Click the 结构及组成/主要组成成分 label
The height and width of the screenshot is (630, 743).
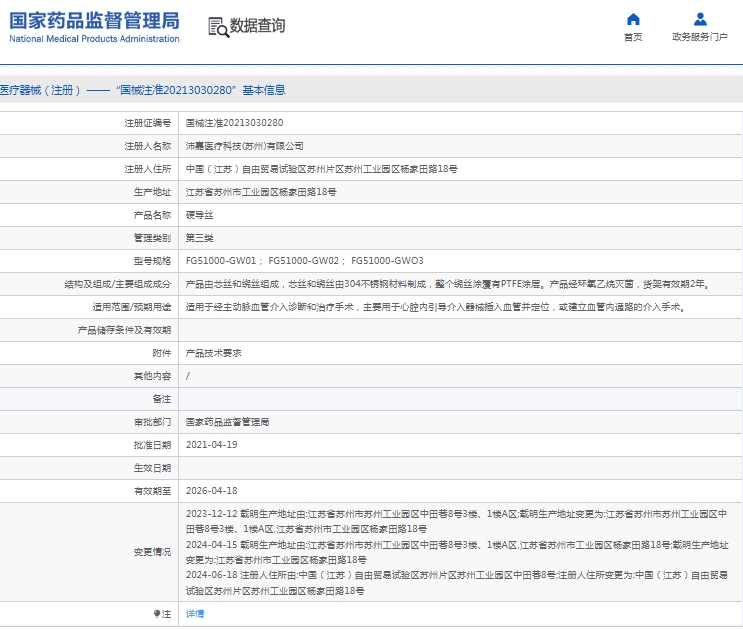118,284
